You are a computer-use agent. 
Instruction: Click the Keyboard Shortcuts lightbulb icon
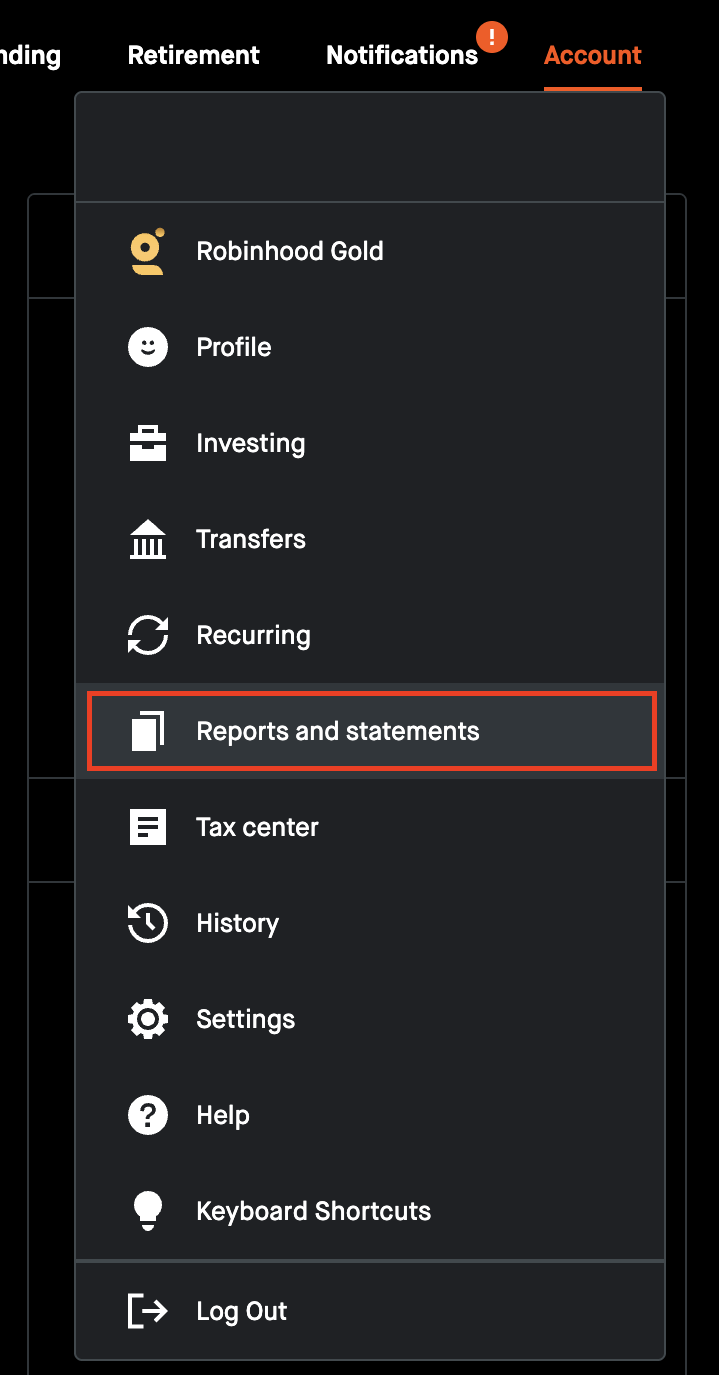click(x=147, y=1210)
